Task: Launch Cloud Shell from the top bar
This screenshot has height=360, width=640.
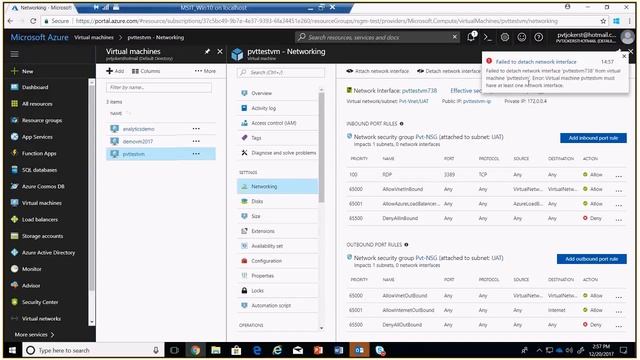Action: pyautogui.click(x=487, y=37)
